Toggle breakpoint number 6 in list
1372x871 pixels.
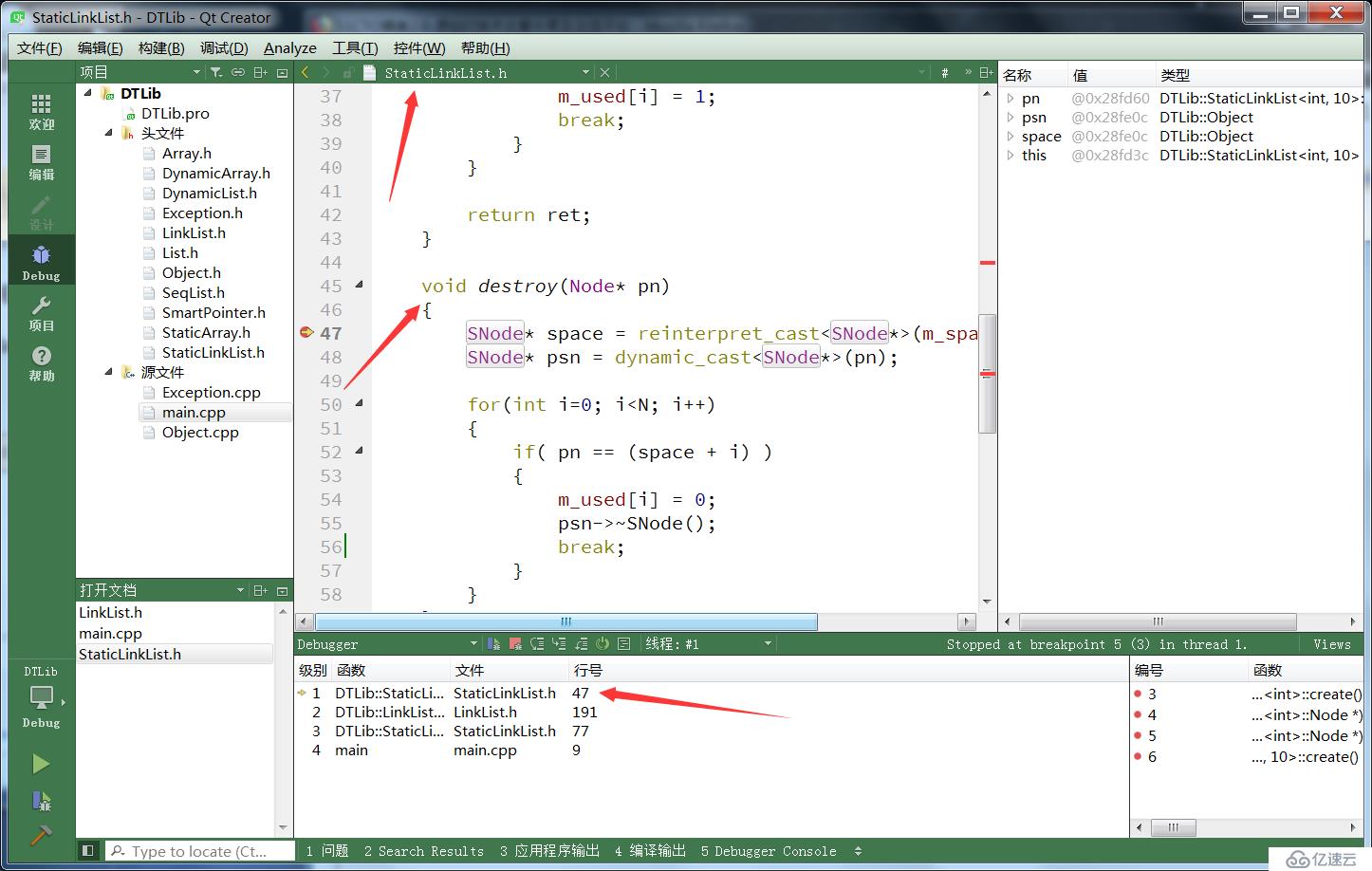click(x=1138, y=756)
